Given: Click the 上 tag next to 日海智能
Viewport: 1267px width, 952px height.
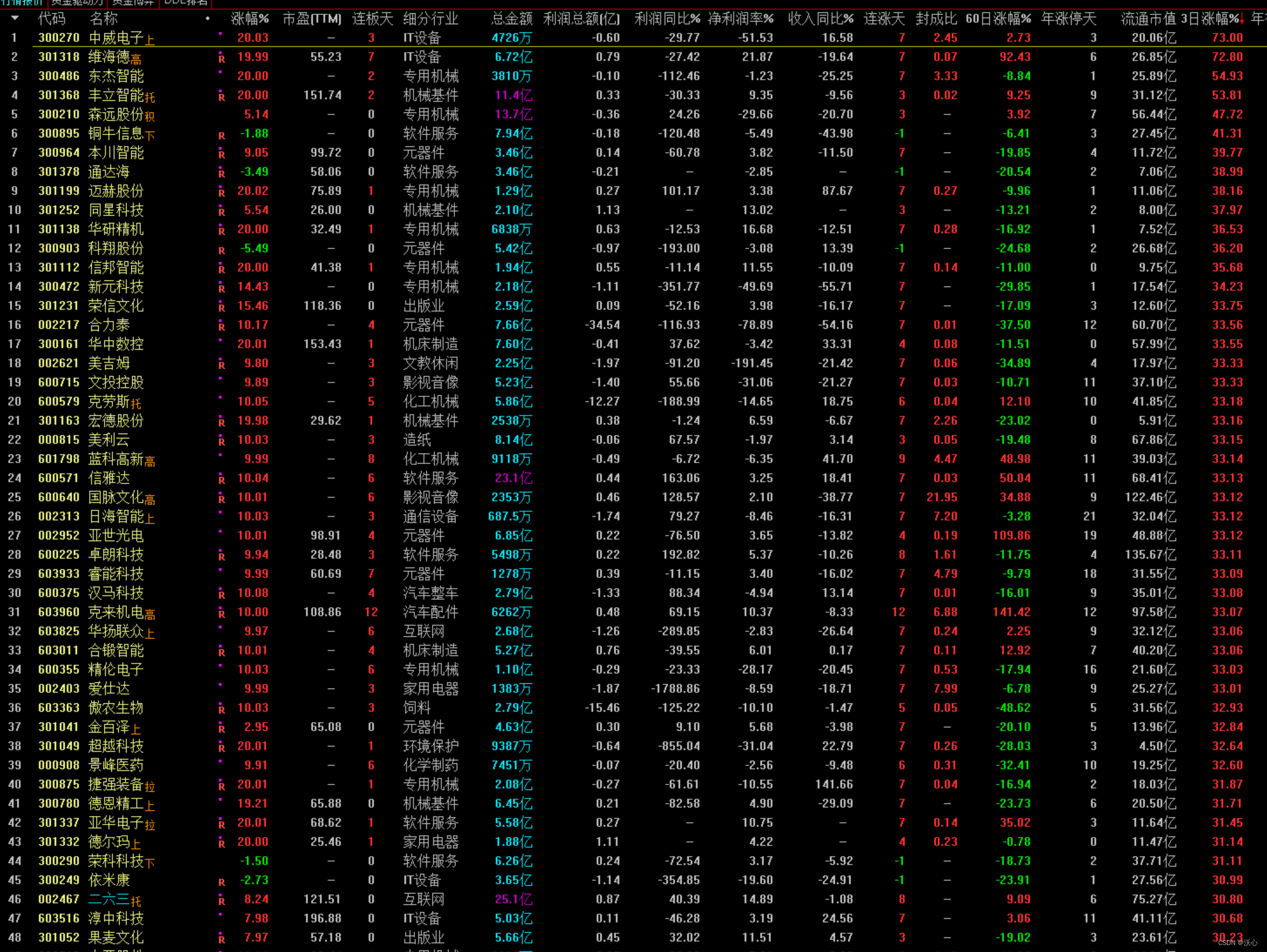Looking at the screenshot, I should point(150,519).
